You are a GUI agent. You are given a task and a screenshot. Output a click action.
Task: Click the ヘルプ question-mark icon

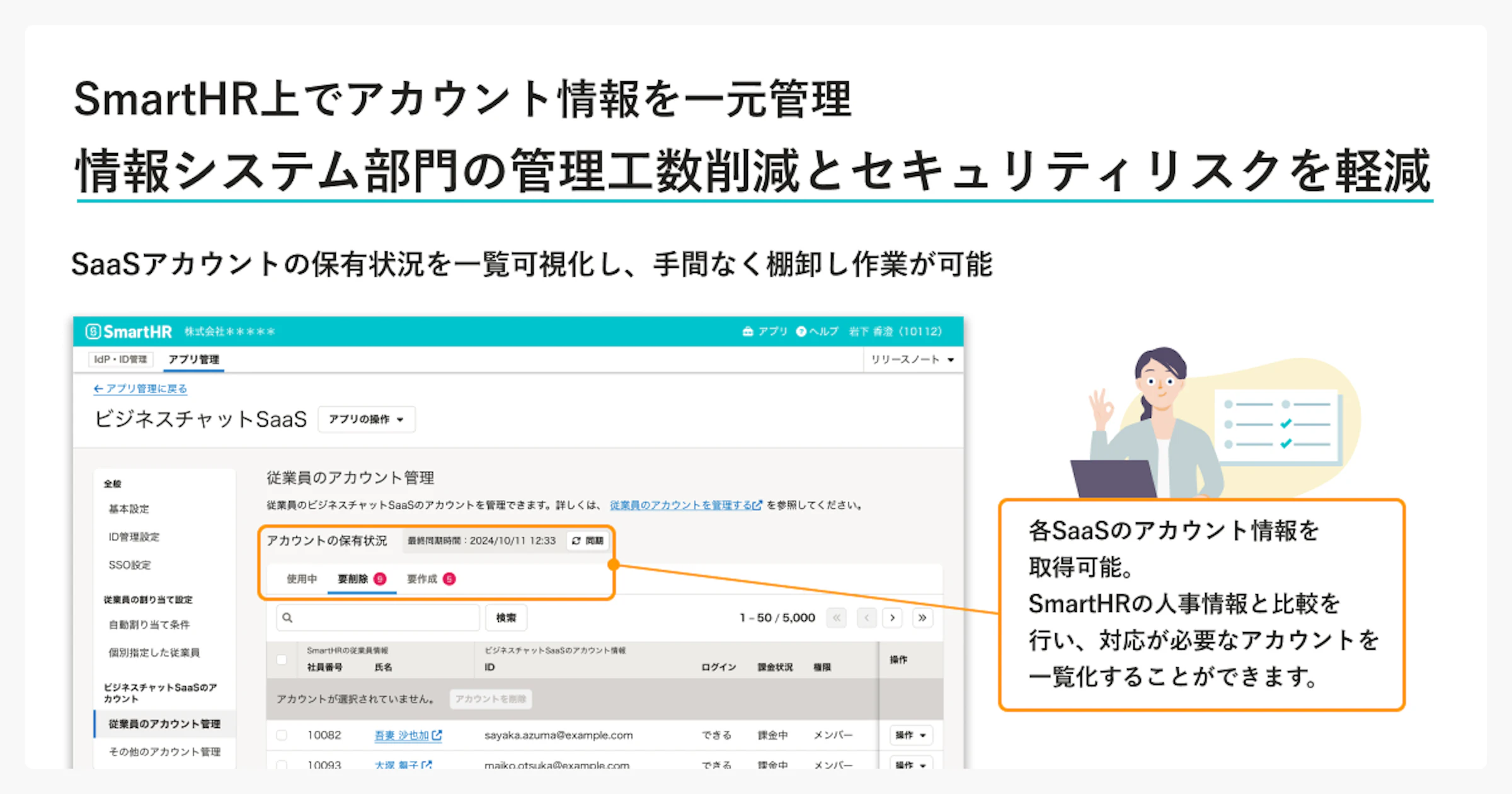(801, 331)
